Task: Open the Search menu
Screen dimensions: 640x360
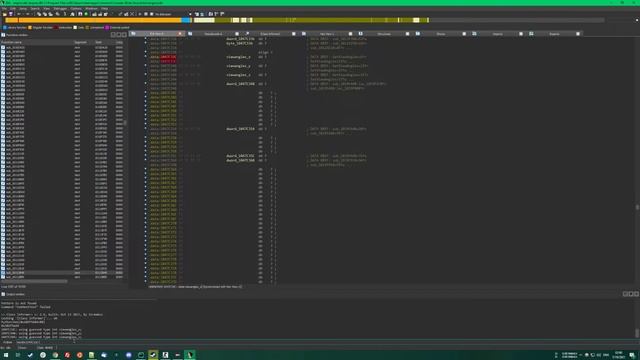Action: point(35,8)
